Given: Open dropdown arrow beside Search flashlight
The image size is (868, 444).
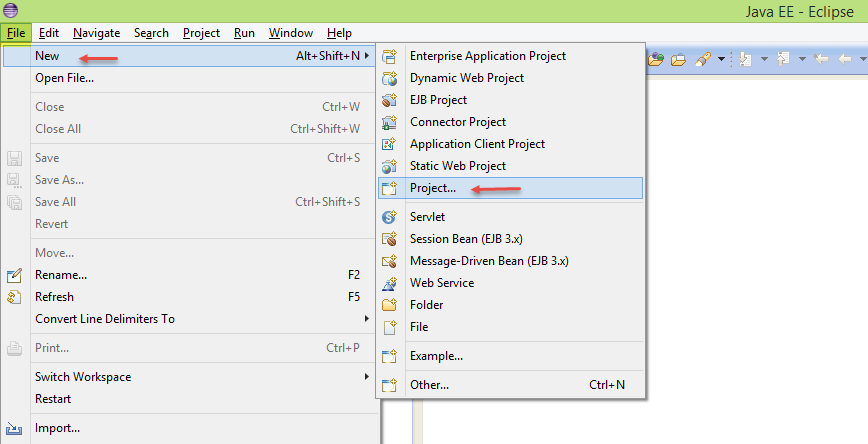Looking at the screenshot, I should pyautogui.click(x=721, y=58).
